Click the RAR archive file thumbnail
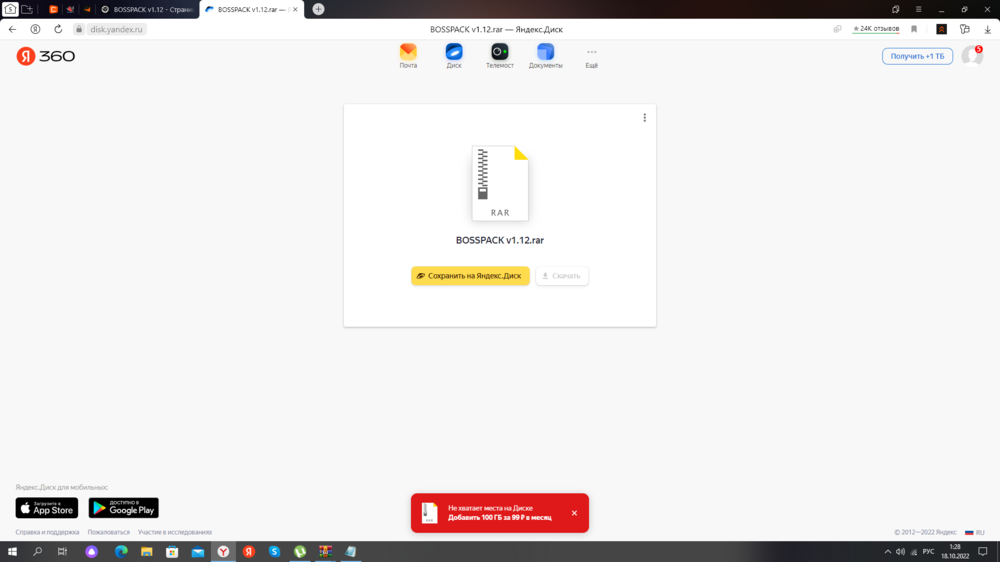1000x562 pixels. pos(500,183)
